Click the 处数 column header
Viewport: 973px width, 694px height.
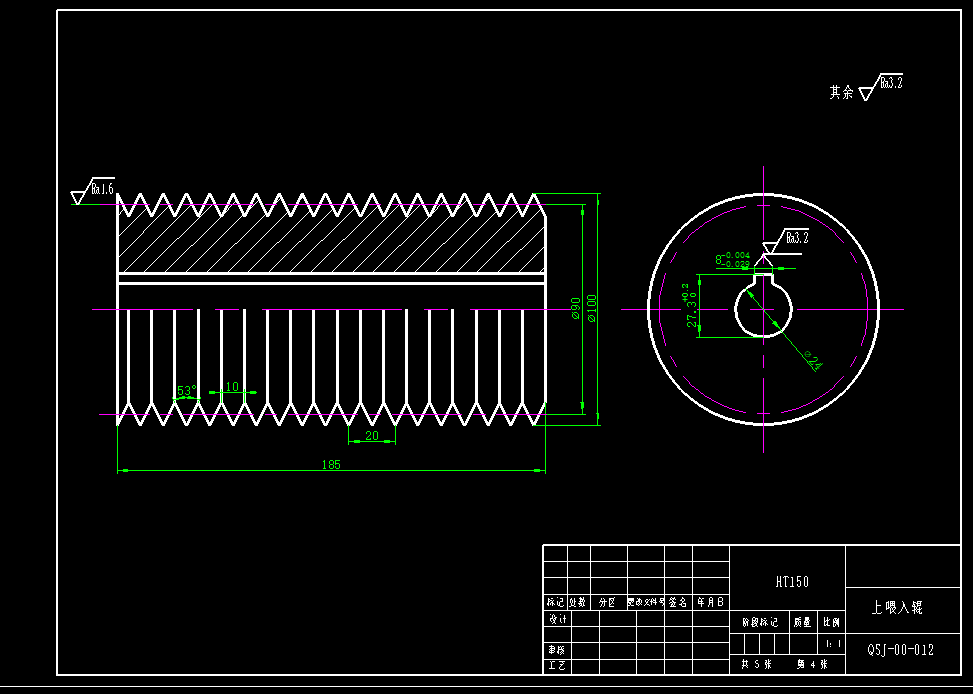(578, 602)
